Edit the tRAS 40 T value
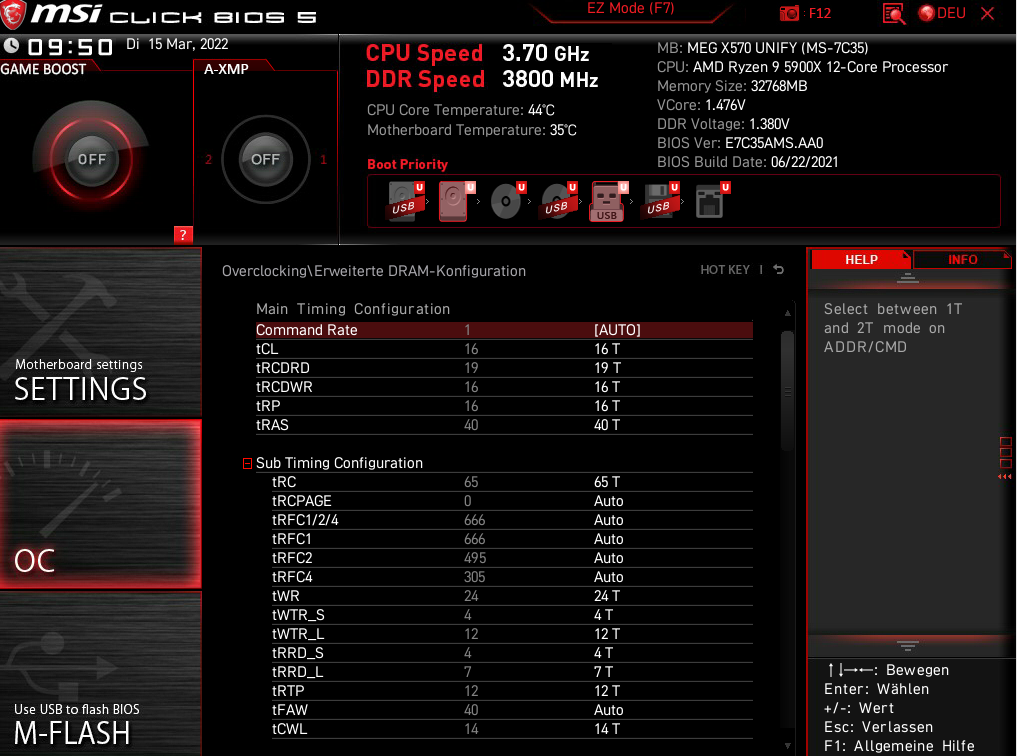 pos(607,425)
